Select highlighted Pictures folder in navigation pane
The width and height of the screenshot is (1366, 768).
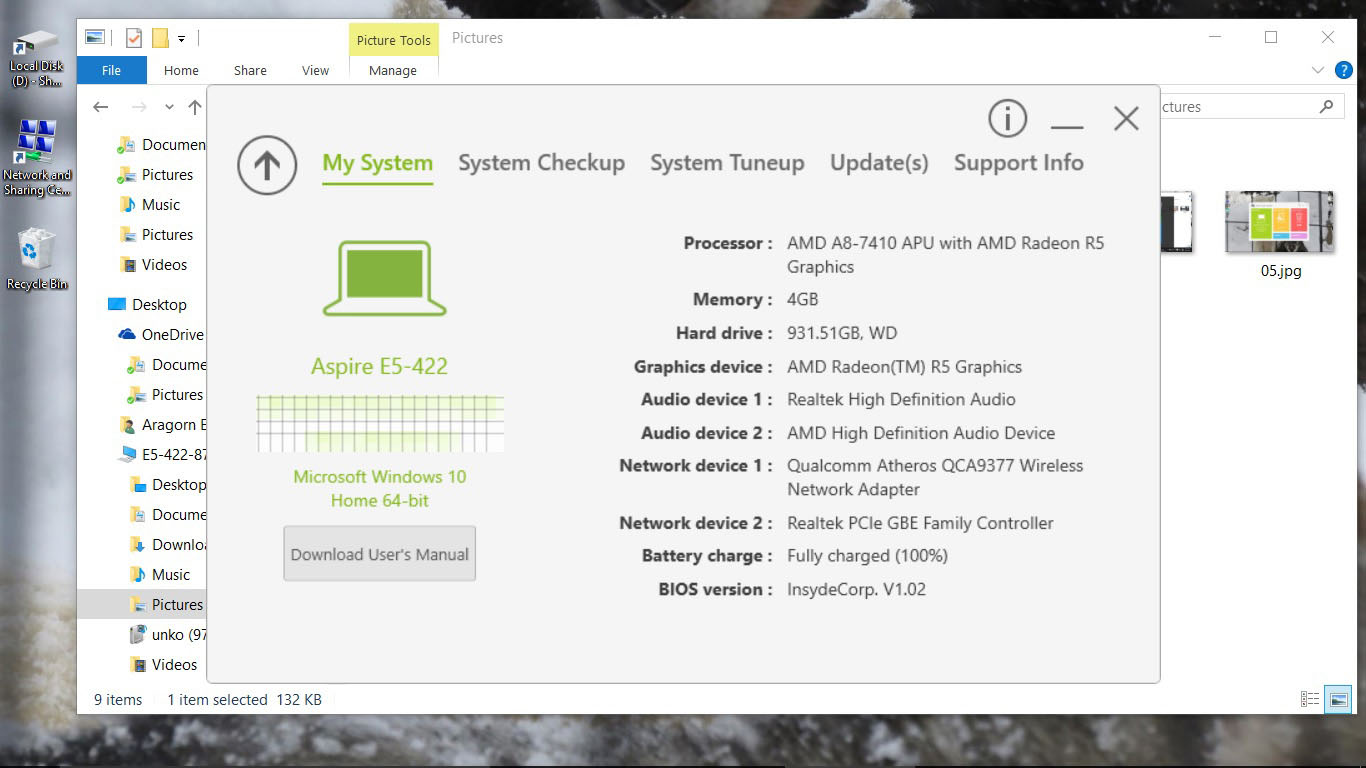[x=177, y=604]
